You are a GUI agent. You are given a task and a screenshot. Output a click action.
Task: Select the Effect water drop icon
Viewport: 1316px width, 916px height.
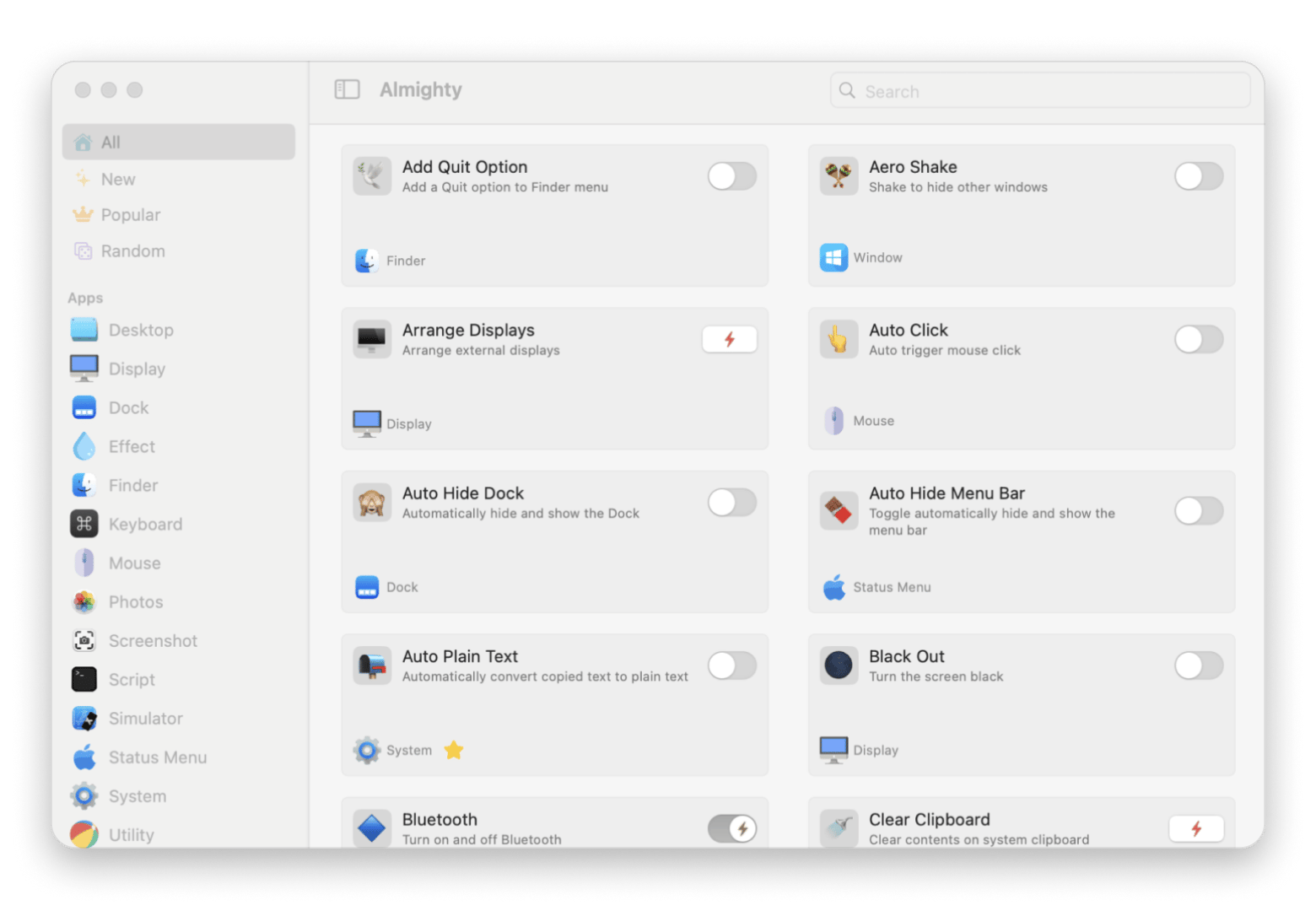[x=84, y=446]
